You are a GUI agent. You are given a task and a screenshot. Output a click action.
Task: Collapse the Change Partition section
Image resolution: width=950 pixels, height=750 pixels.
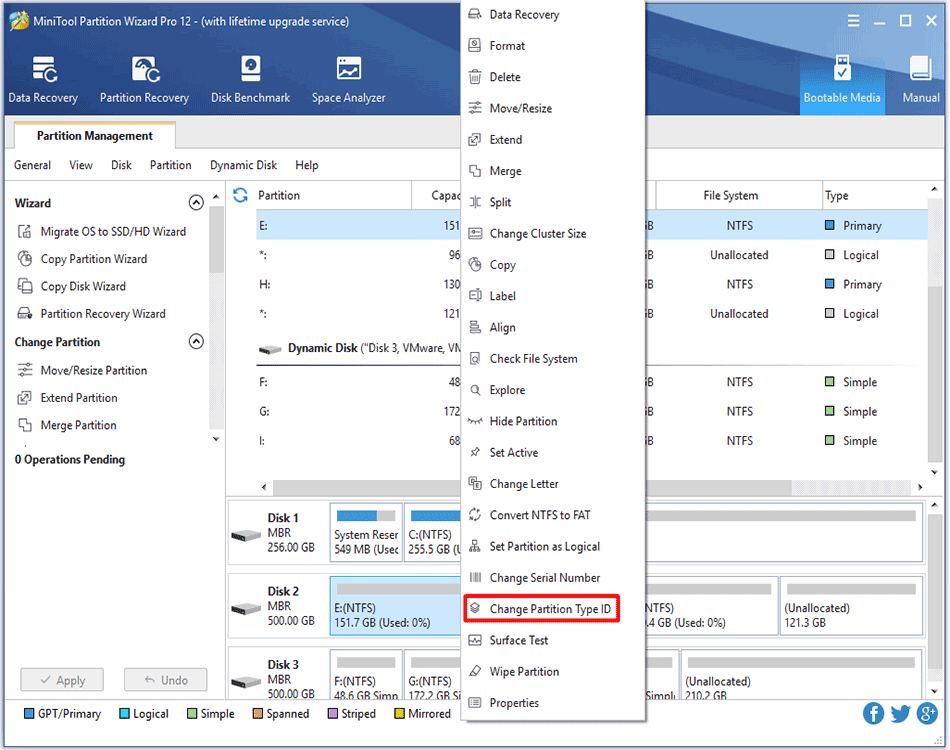pos(196,342)
